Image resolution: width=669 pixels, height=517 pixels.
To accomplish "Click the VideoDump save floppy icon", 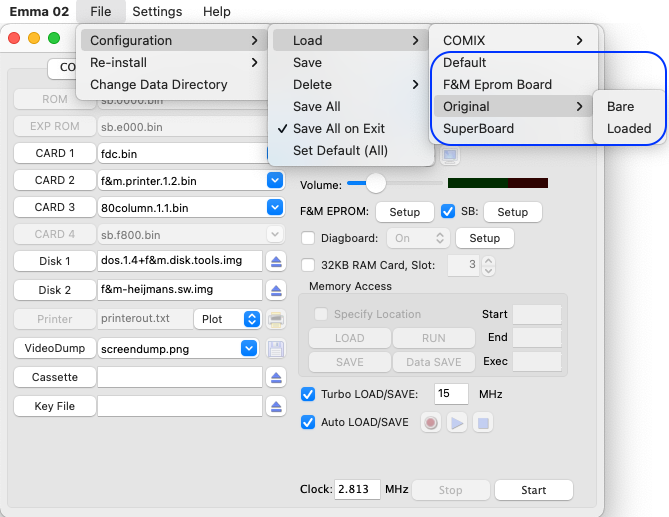I will tap(276, 349).
